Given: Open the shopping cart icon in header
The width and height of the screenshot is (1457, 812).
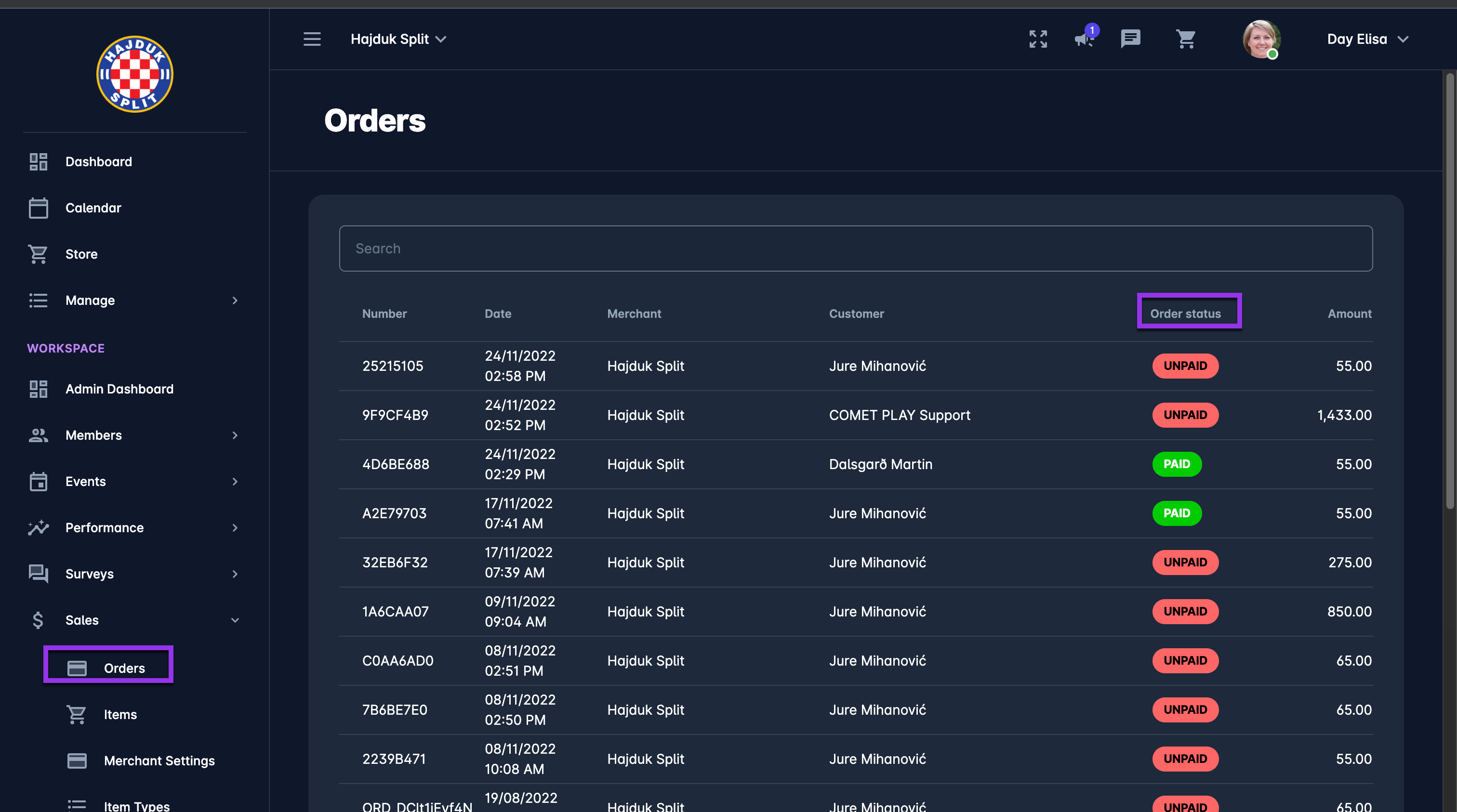Looking at the screenshot, I should [x=1186, y=39].
